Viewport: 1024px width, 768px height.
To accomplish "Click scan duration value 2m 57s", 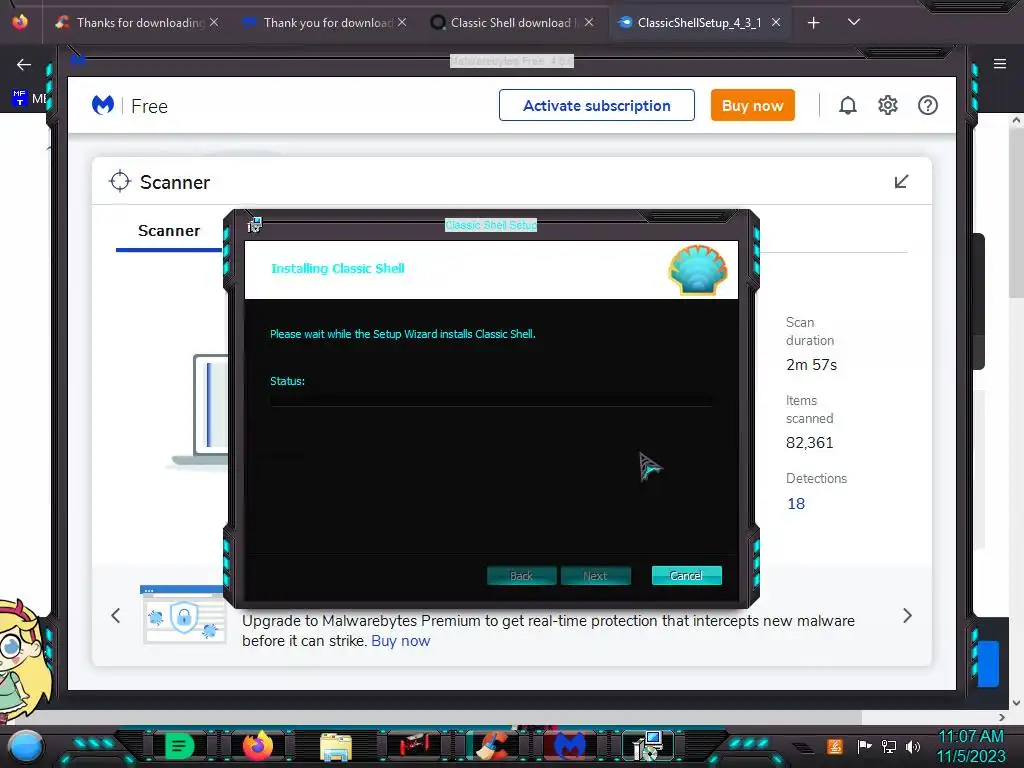I will pyautogui.click(x=811, y=364).
